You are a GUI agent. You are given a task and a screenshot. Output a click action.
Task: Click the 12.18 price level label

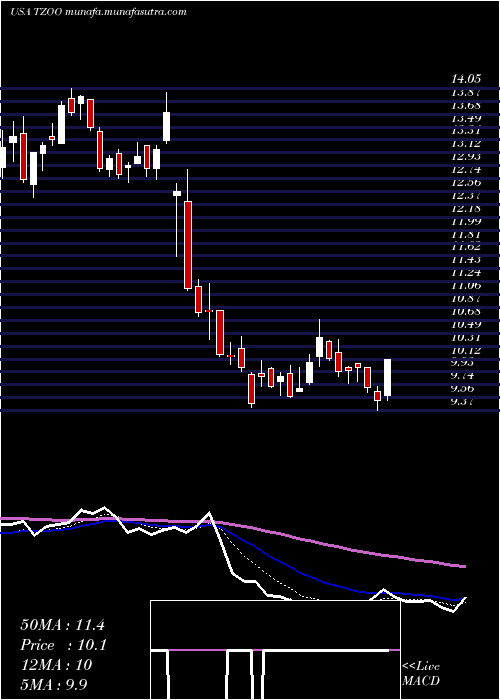click(466, 208)
